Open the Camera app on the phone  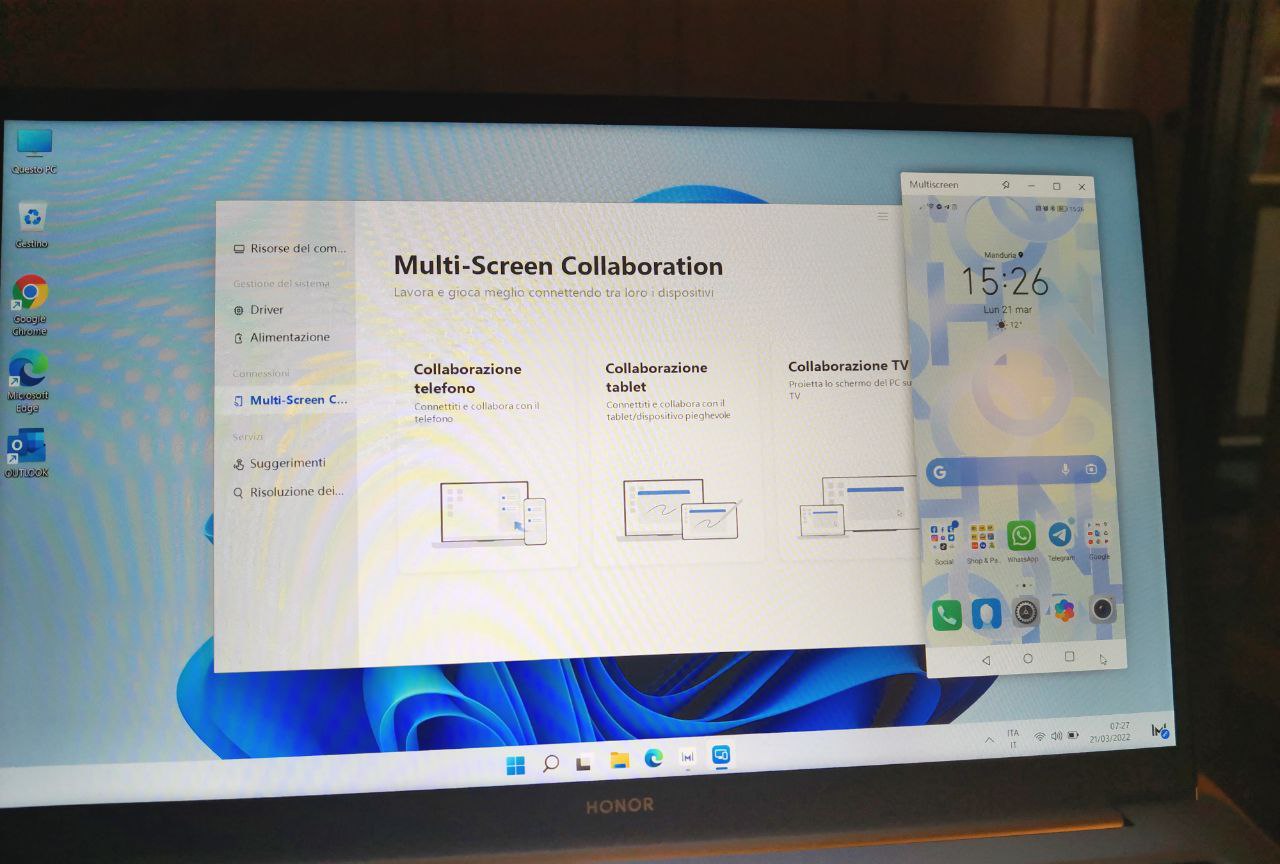tap(1100, 611)
